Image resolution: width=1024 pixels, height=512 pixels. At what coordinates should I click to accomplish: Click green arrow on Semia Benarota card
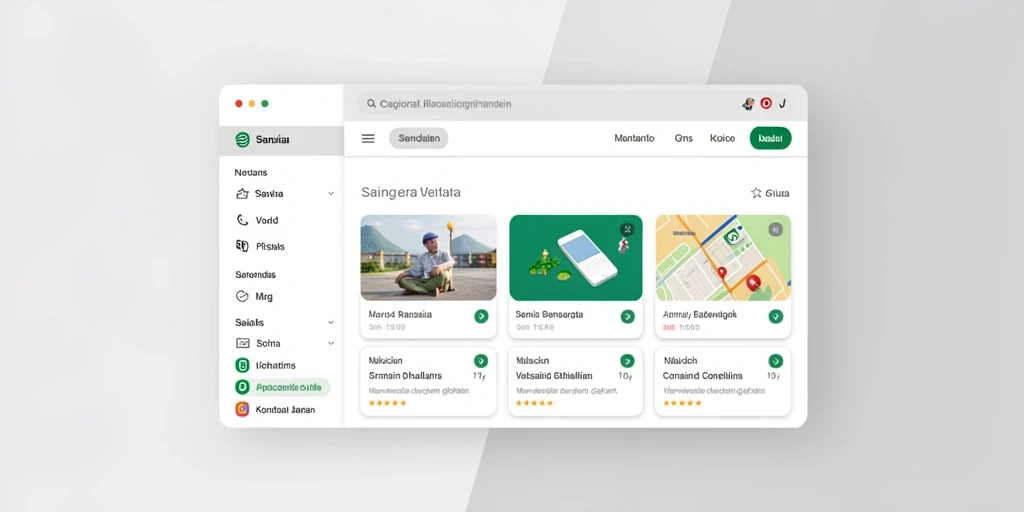pyautogui.click(x=628, y=316)
